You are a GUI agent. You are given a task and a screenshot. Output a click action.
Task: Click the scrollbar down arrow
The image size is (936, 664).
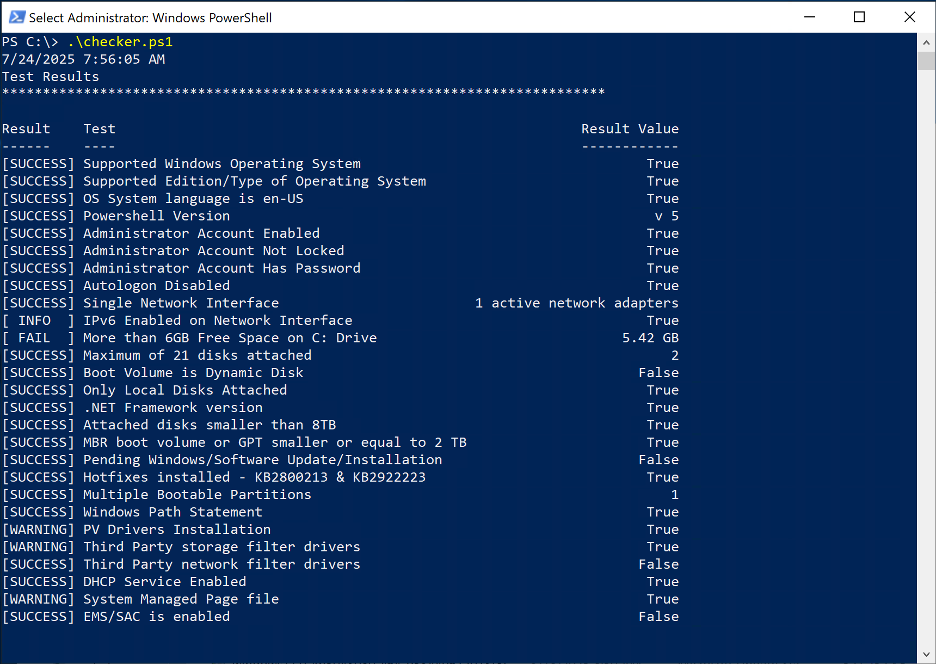click(926, 655)
